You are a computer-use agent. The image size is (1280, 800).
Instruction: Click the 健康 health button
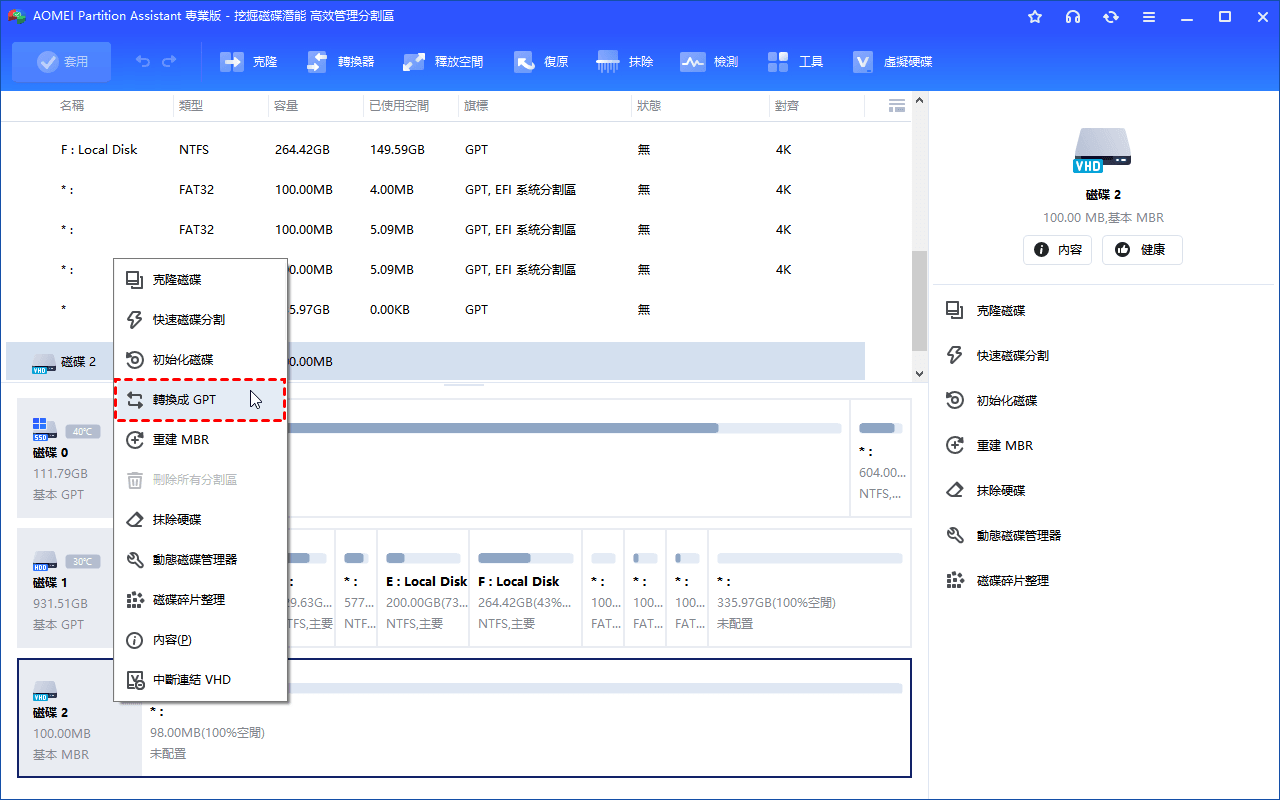coord(1141,250)
